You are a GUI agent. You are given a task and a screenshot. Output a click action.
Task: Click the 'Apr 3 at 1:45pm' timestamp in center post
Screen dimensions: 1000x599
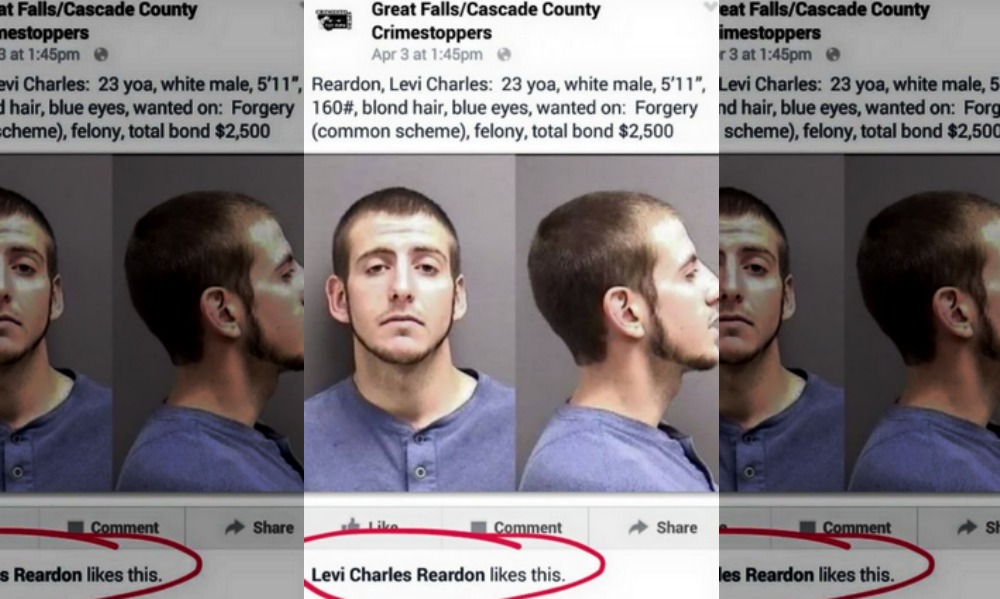(x=427, y=54)
